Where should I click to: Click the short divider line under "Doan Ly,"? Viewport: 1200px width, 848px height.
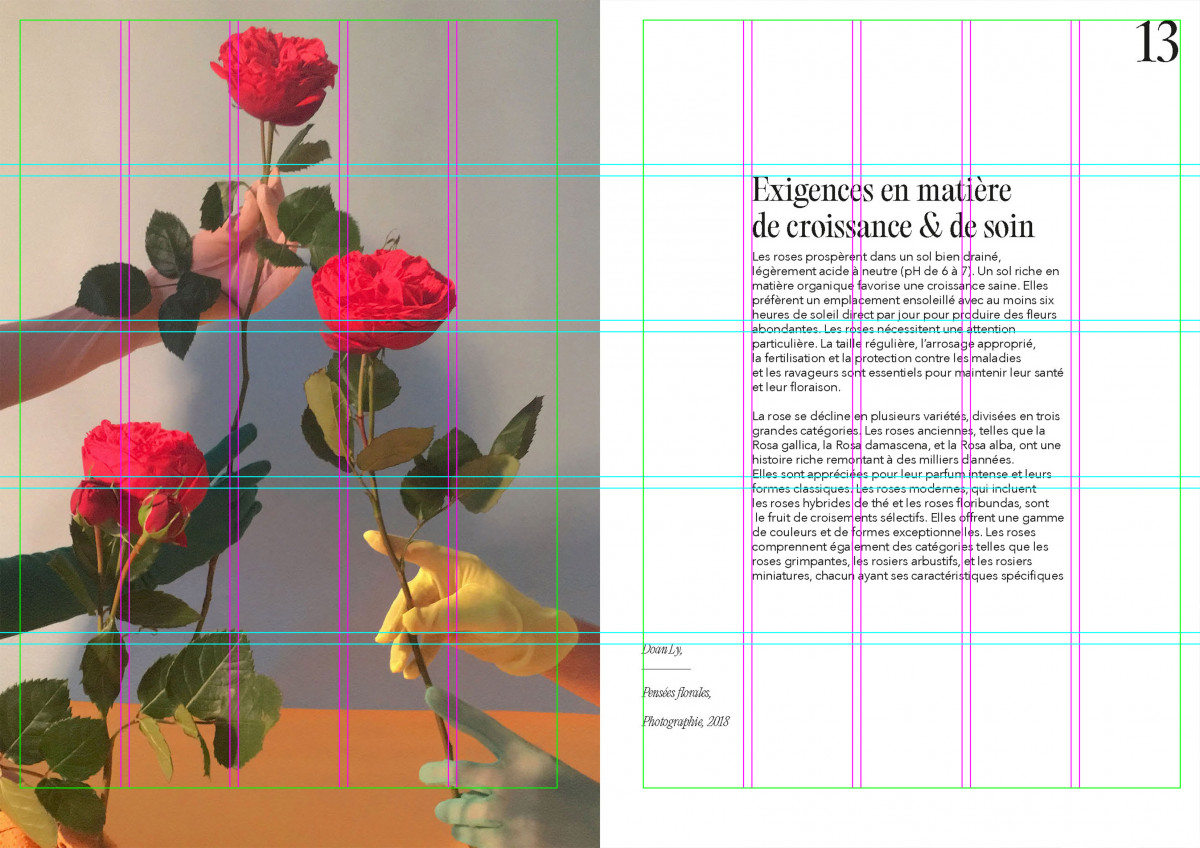tap(666, 669)
